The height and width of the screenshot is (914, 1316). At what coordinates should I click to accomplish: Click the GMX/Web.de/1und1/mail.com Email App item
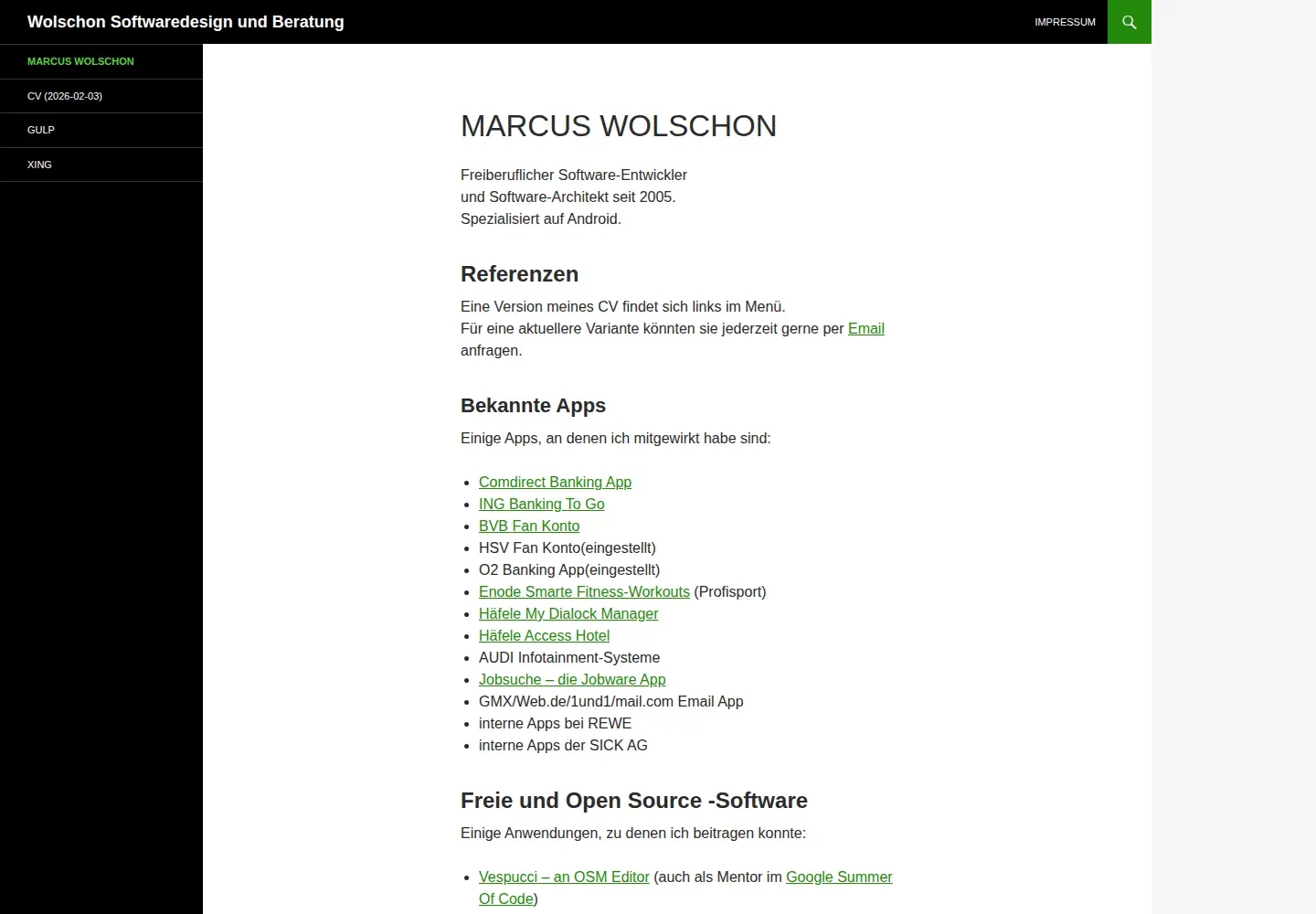coord(610,701)
